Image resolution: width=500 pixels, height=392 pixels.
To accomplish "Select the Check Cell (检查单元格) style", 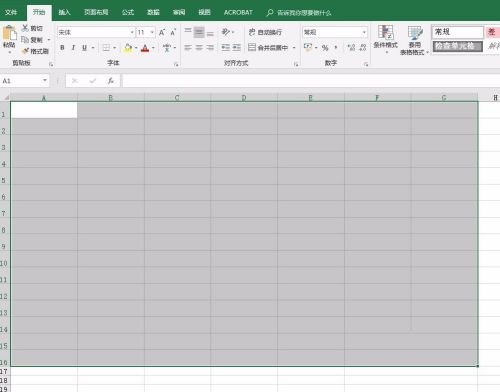I will point(457,46).
